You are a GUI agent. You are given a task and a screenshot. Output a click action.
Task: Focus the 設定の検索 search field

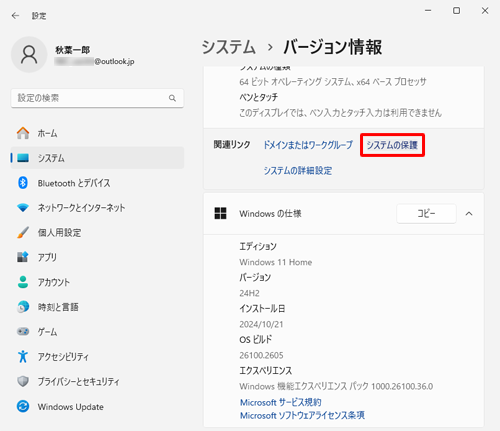click(x=97, y=98)
